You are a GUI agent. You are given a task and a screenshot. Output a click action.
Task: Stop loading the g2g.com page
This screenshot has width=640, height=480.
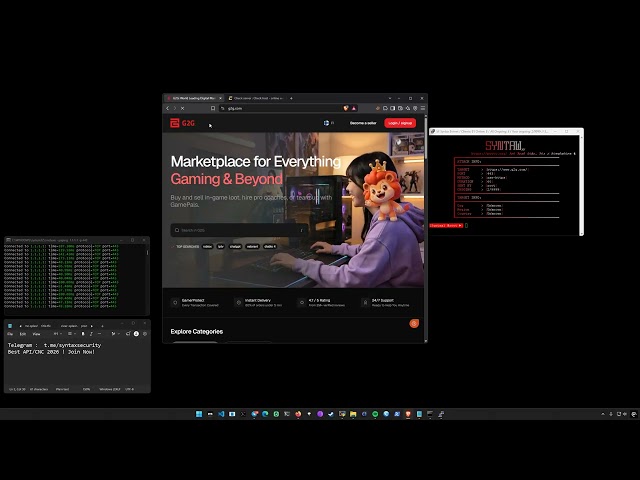[182, 108]
